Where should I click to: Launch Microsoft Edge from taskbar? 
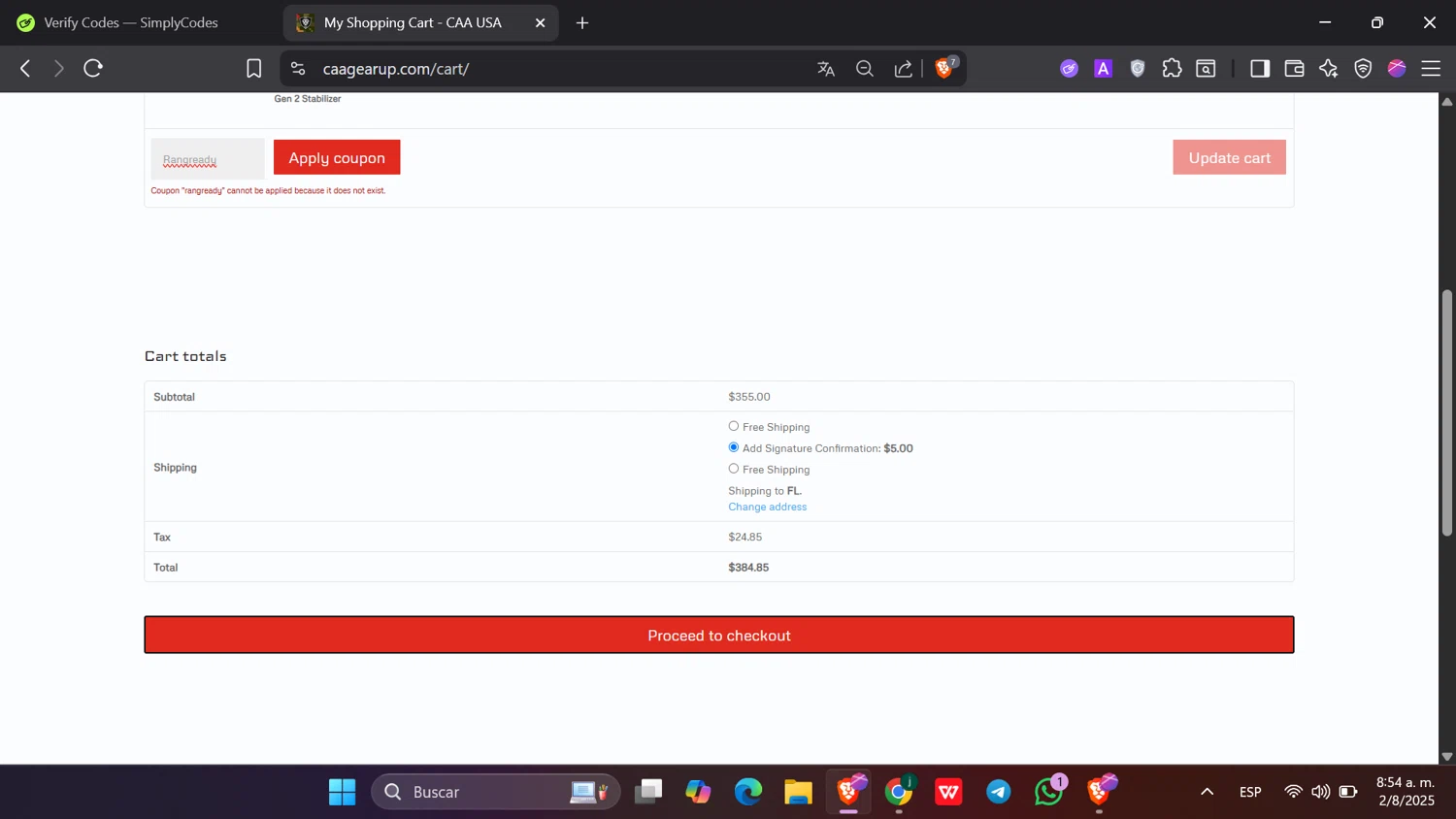click(x=747, y=792)
